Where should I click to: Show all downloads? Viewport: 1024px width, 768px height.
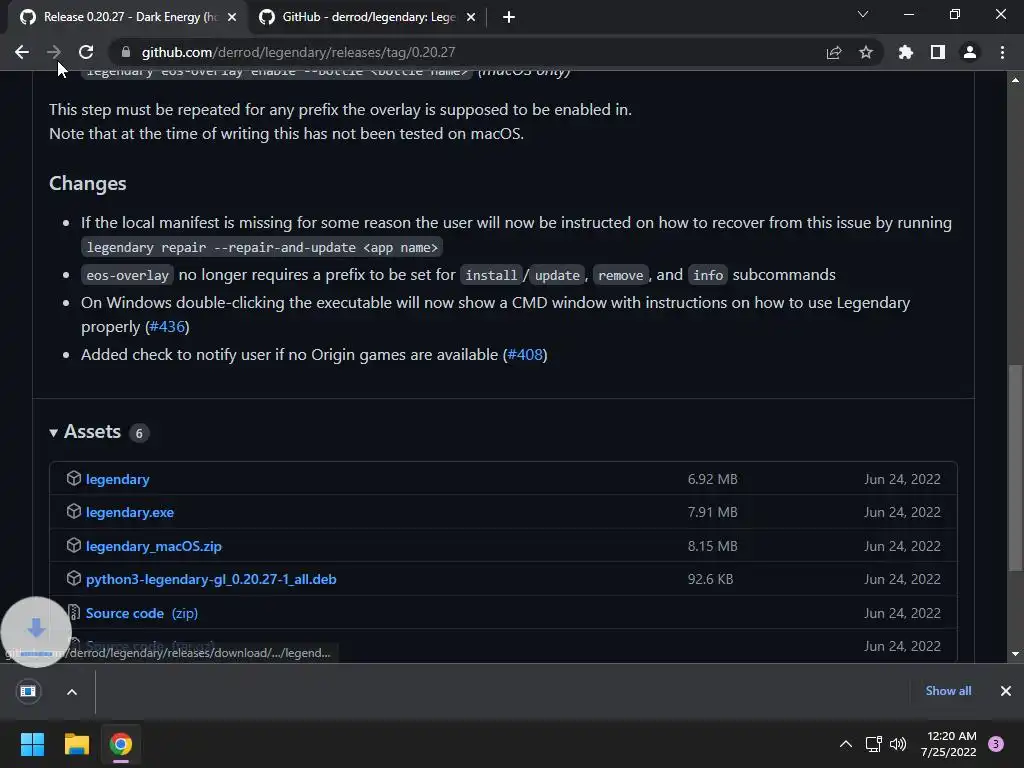coord(948,691)
